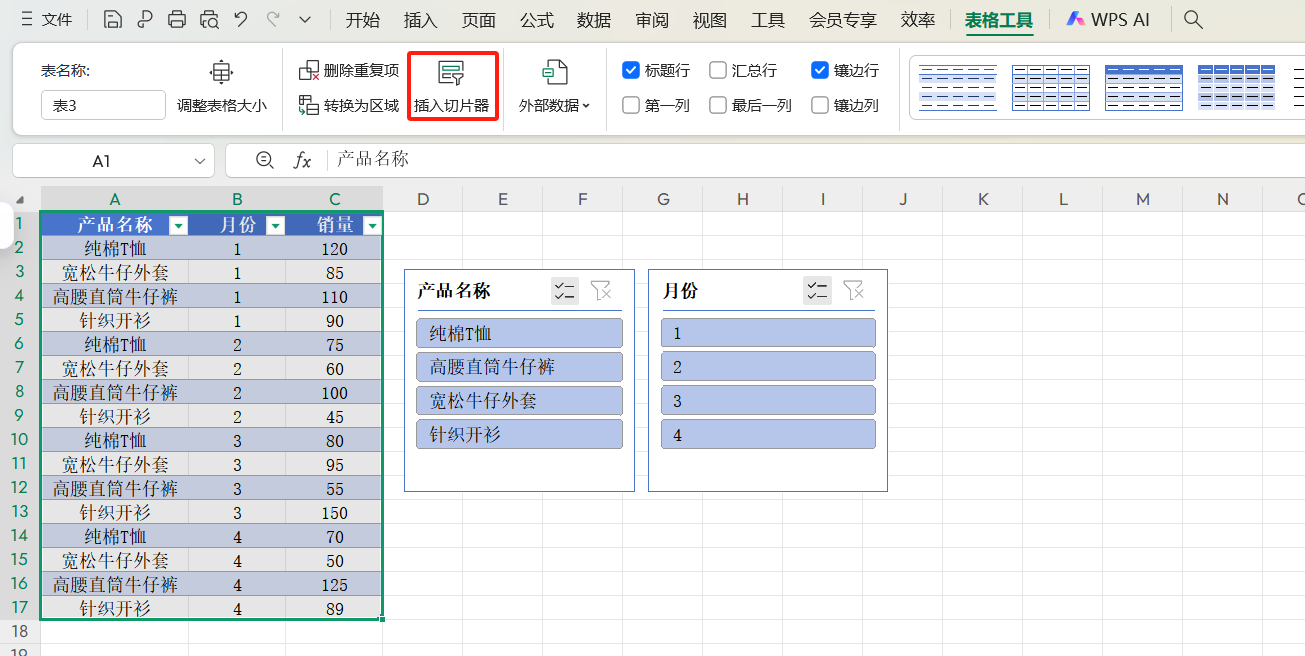This screenshot has width=1305, height=656.
Task: Click the Save icon in quick access toolbar
Action: coord(112,18)
